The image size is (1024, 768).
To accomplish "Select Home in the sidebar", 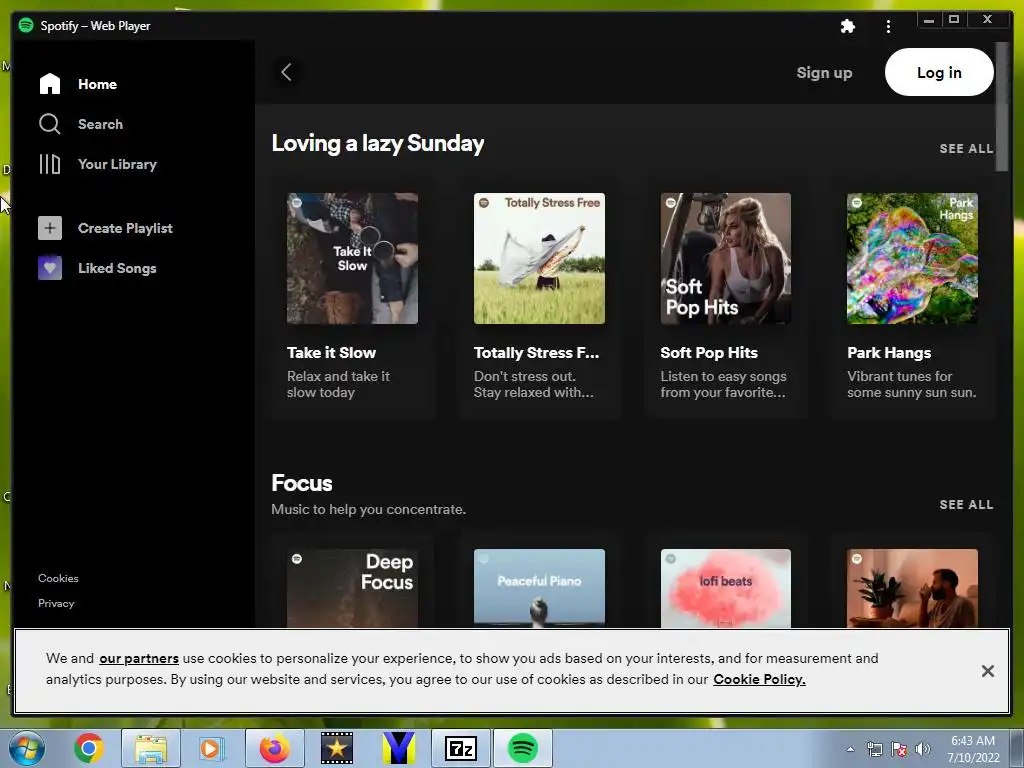I will 97,84.
